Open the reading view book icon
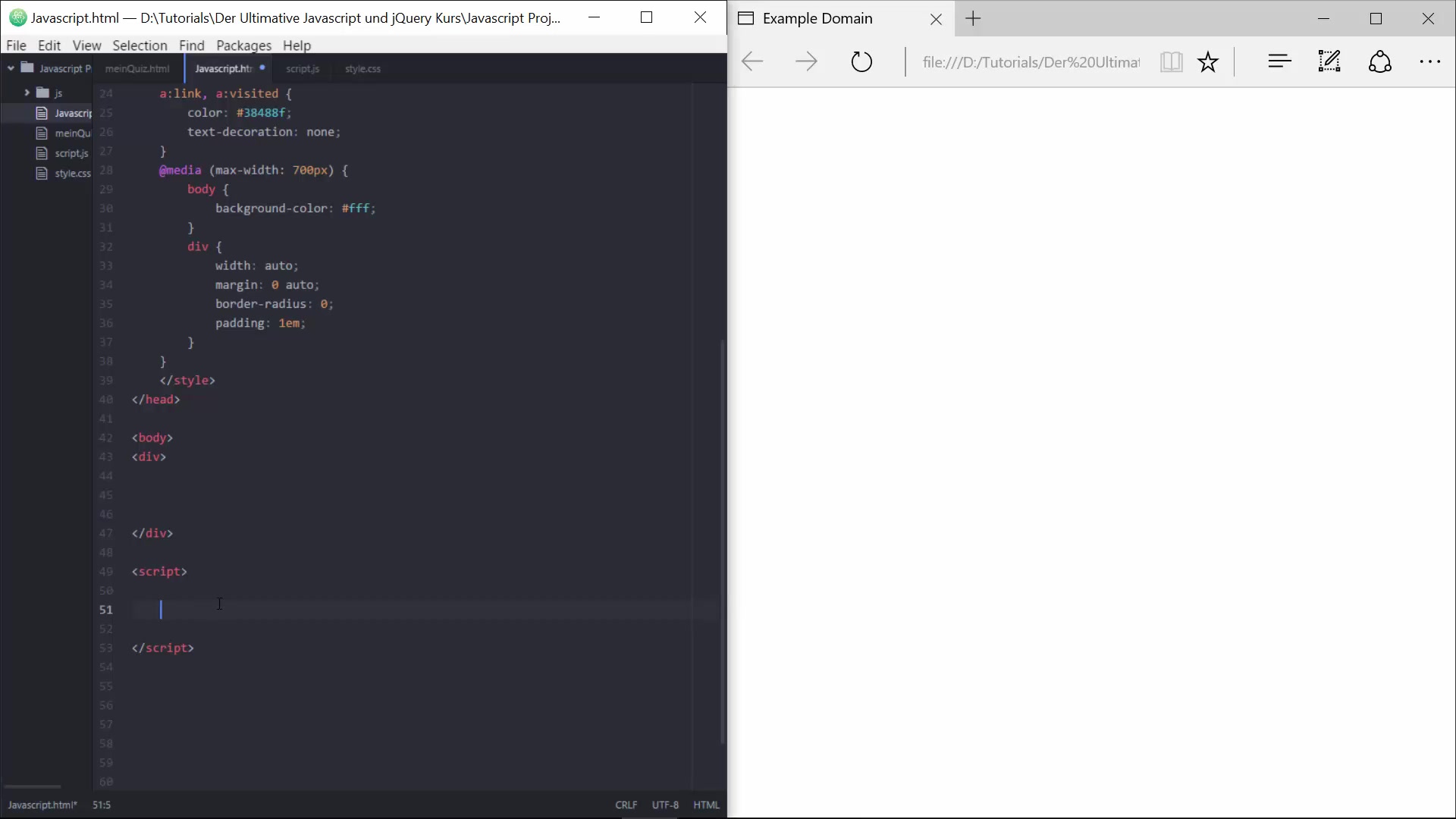1456x819 pixels. 1171,61
